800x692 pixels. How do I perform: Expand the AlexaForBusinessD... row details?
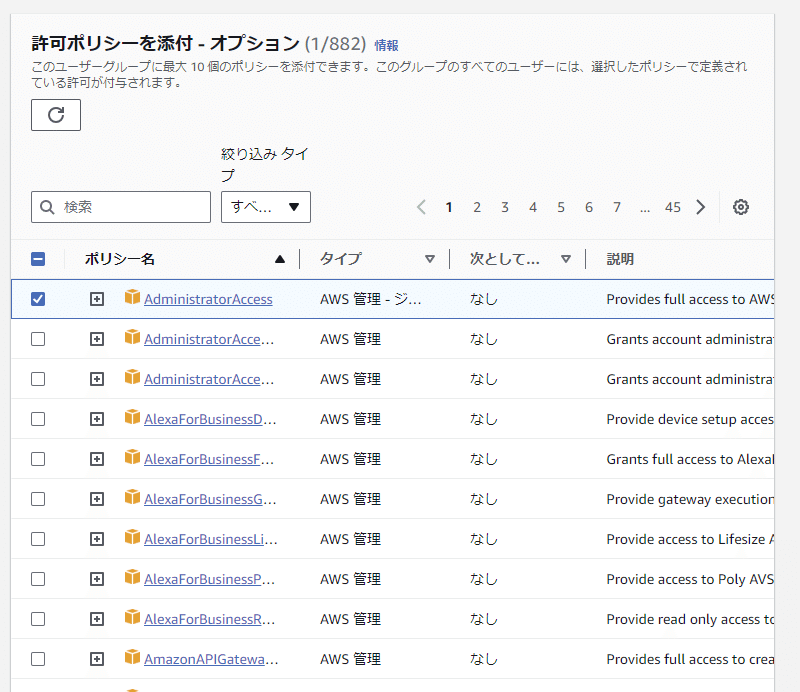coord(97,419)
